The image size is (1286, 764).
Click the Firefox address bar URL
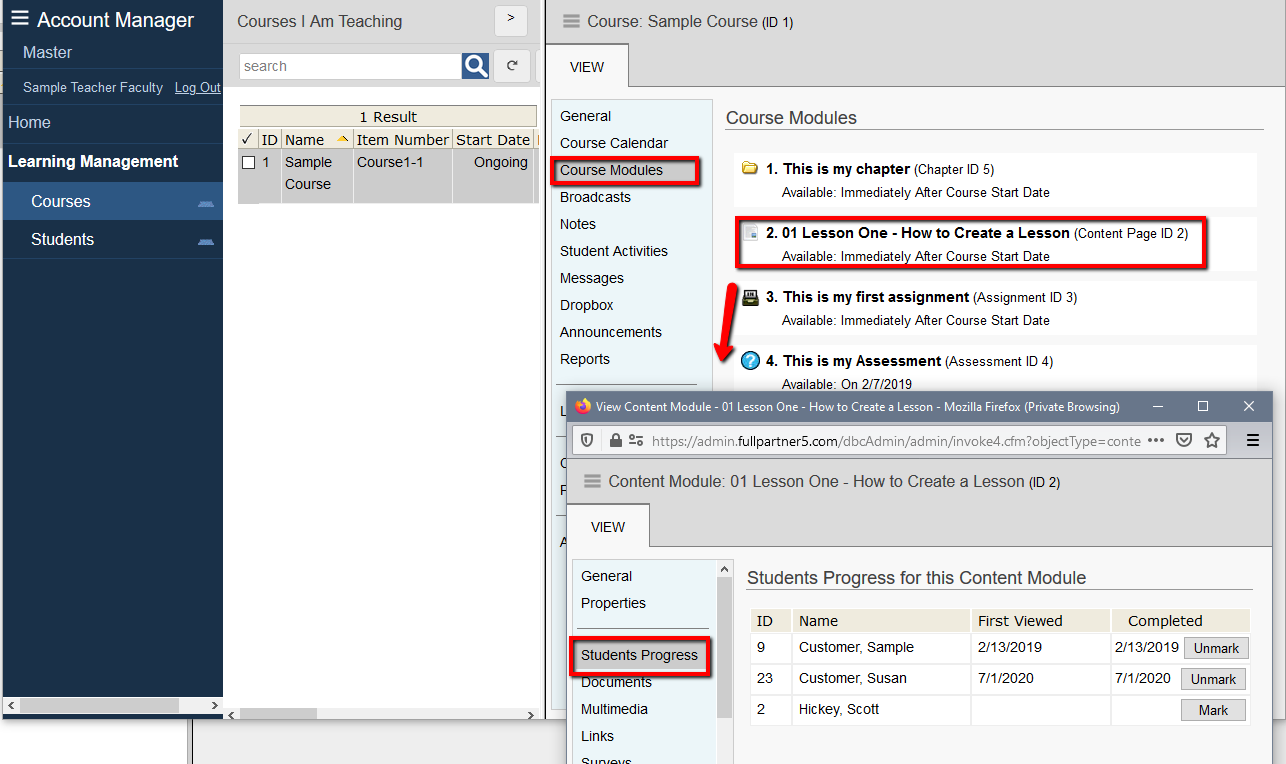(x=895, y=440)
